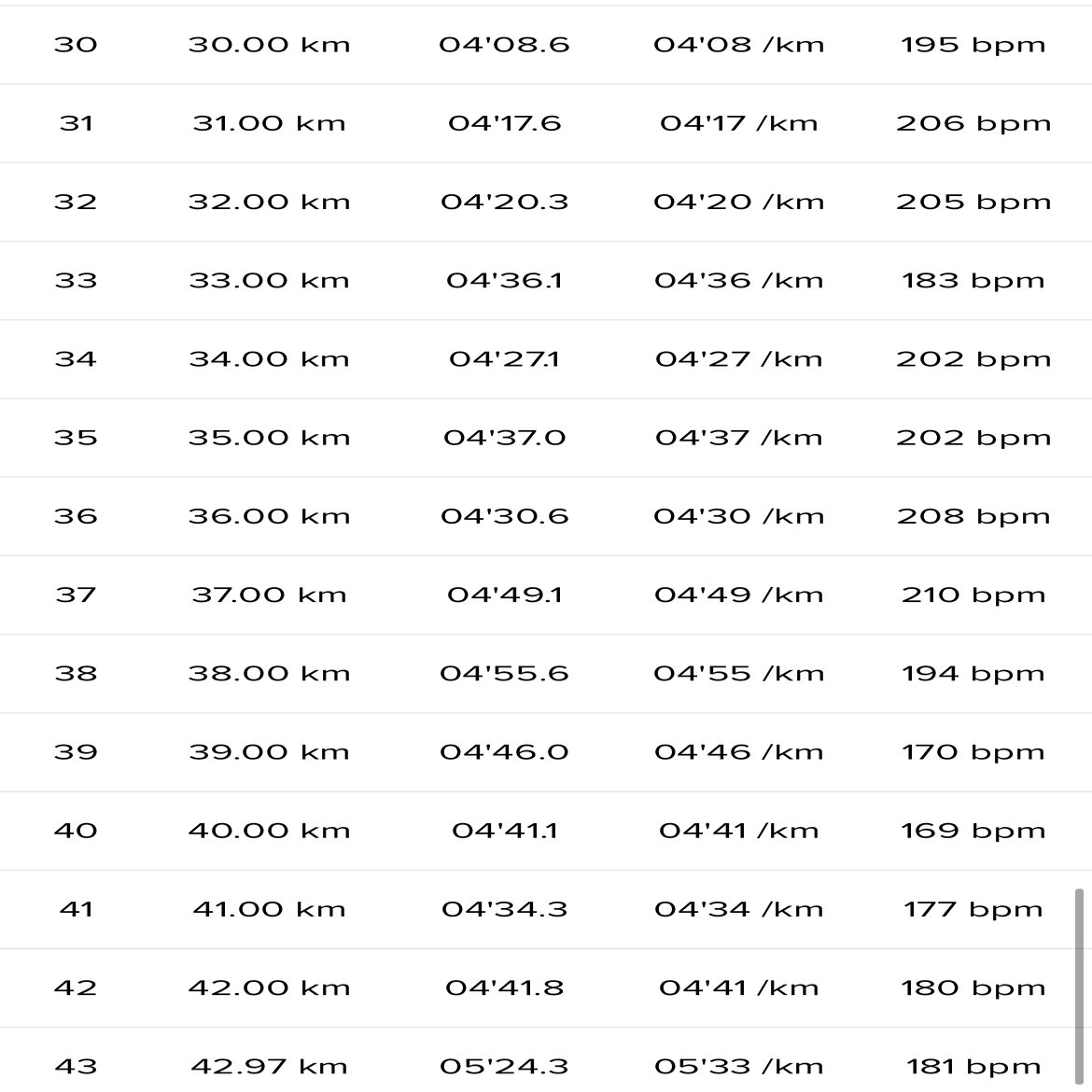
Task: Select the 208 bpm heart rate cell
Action: click(x=973, y=517)
